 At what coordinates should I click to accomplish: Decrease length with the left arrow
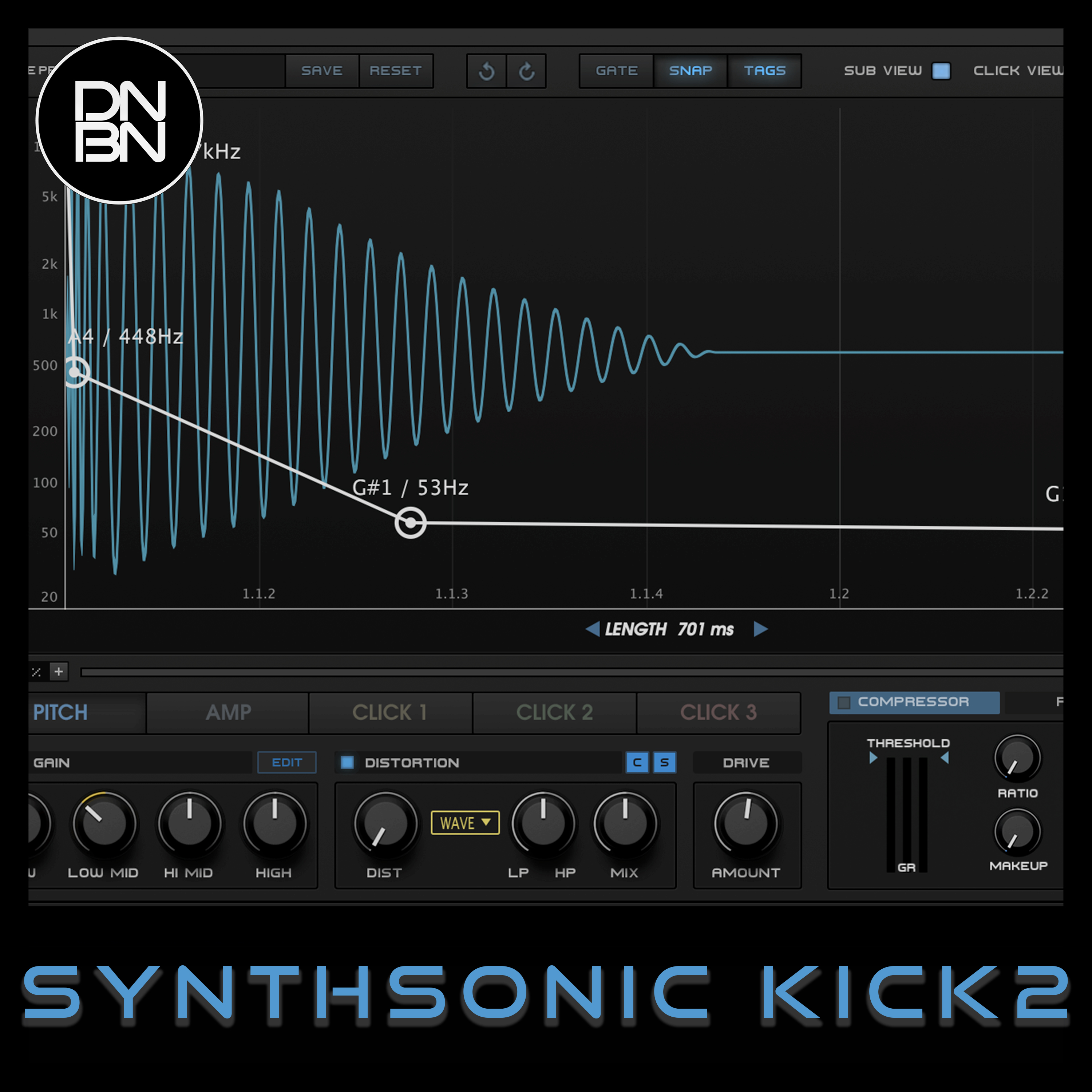coord(592,629)
